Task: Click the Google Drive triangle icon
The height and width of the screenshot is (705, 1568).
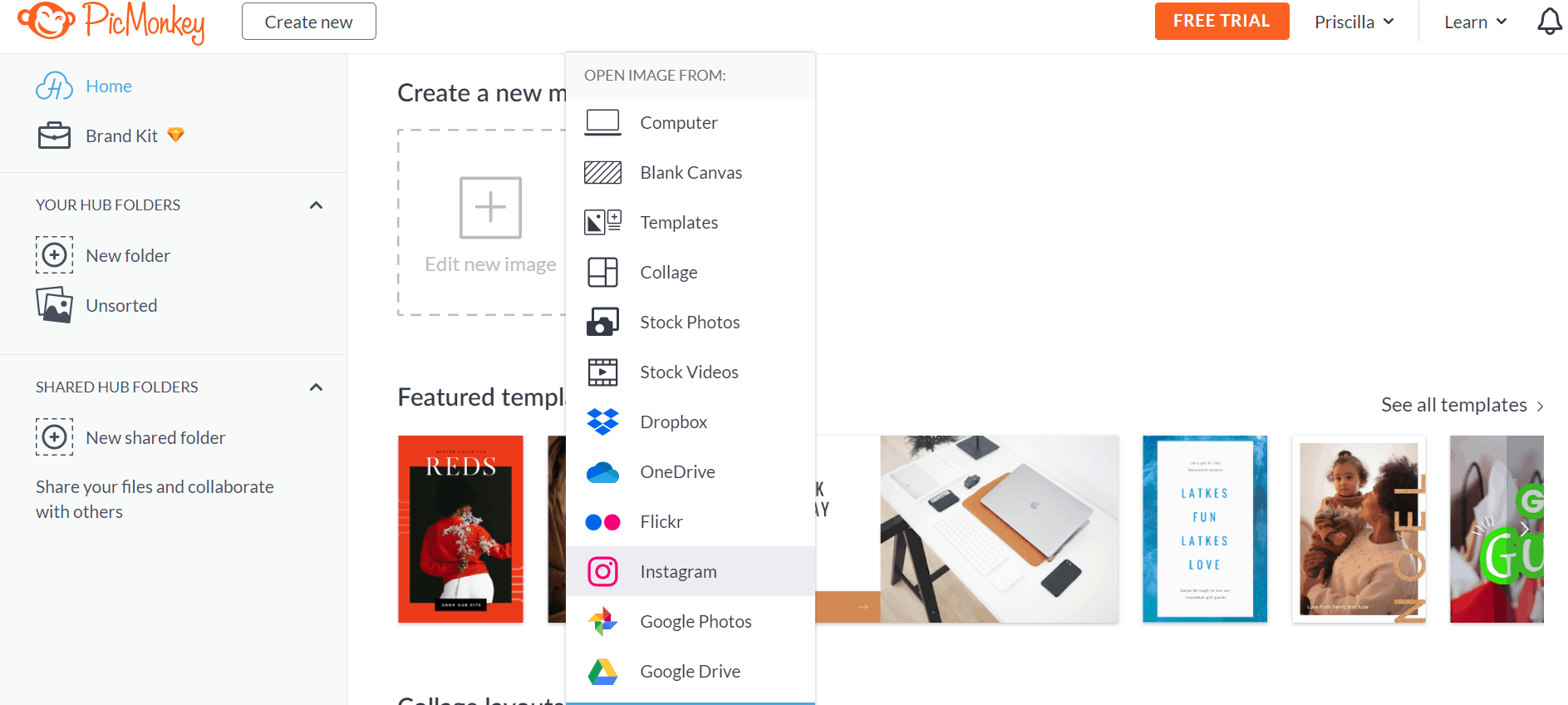Action: tap(602, 671)
